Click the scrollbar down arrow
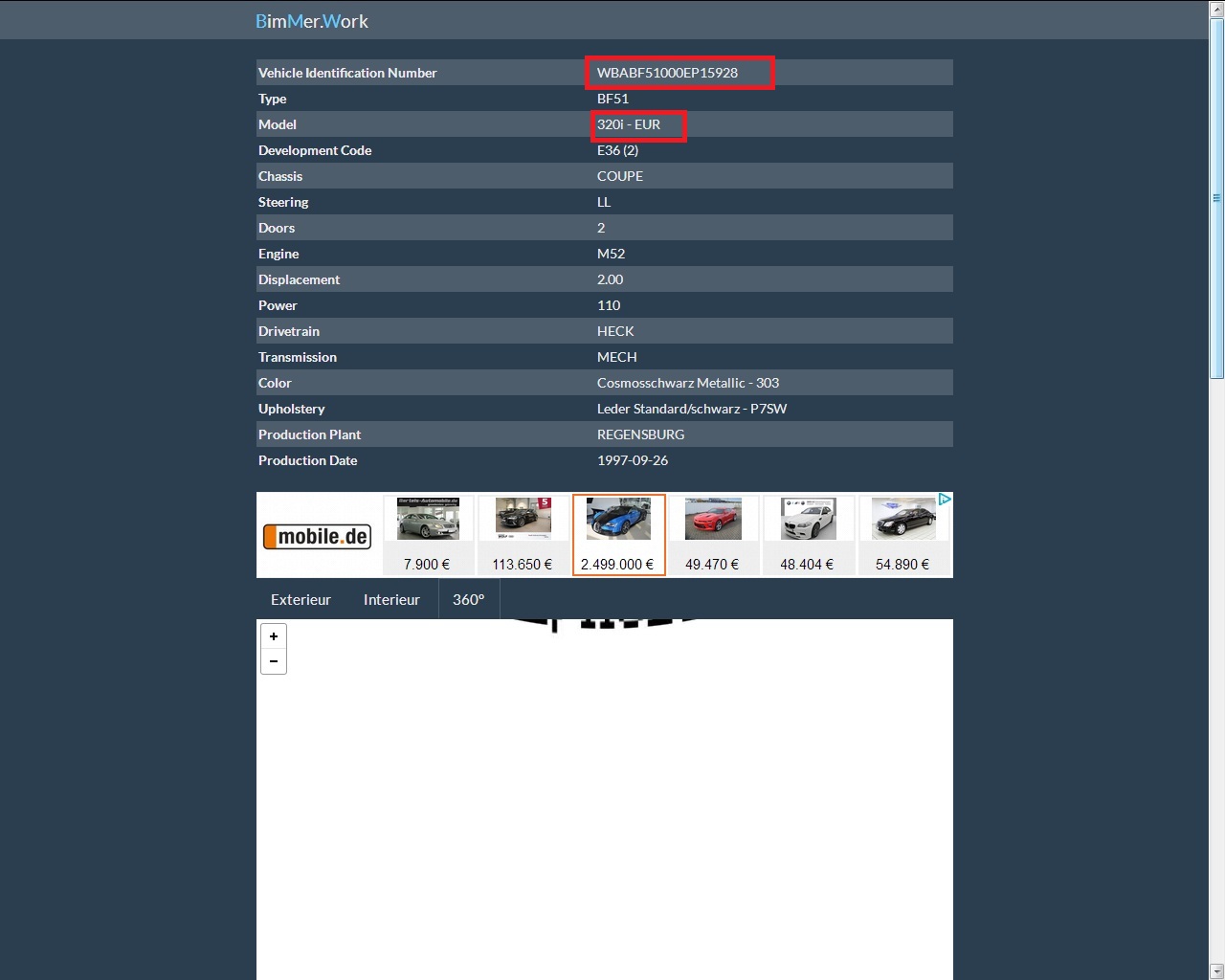1225x980 pixels. click(1217, 971)
